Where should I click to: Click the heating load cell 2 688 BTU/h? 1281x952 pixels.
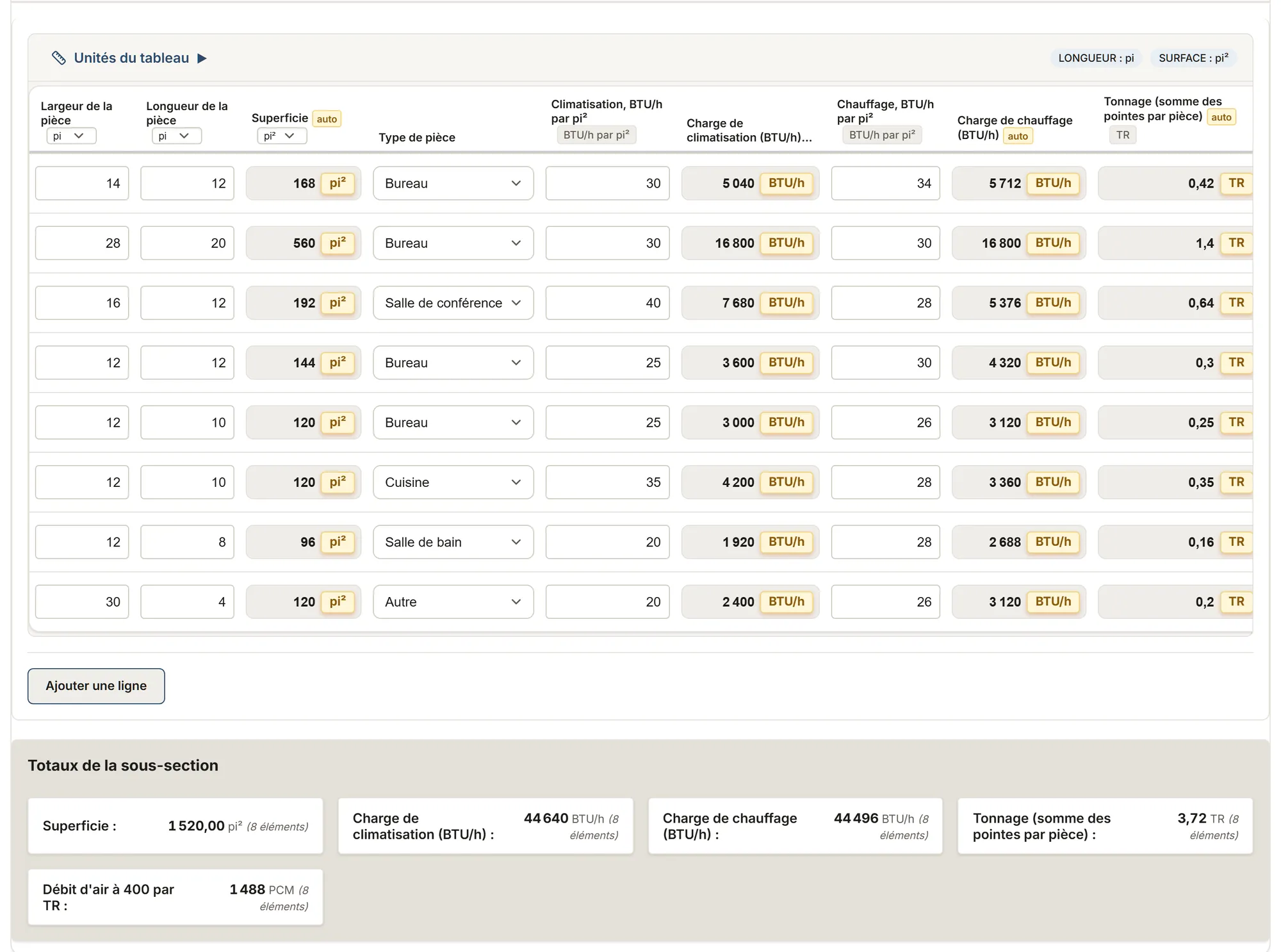[x=1018, y=542]
